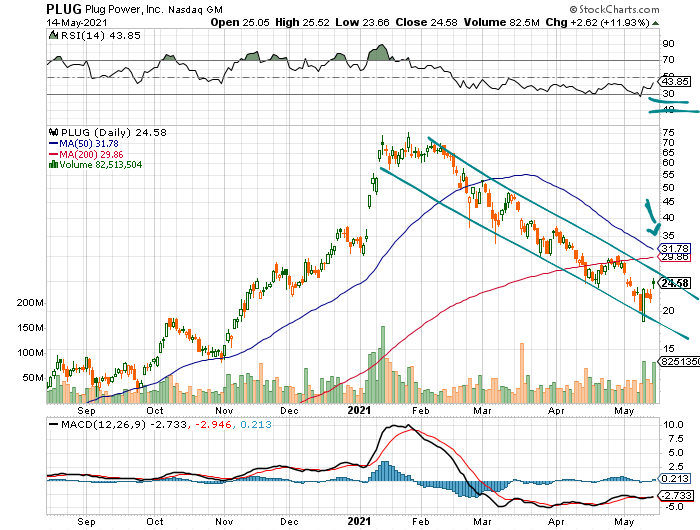Screen dimensions: 700x530
Task: Click the blue line sample for MA(50)
Action: tap(54, 144)
